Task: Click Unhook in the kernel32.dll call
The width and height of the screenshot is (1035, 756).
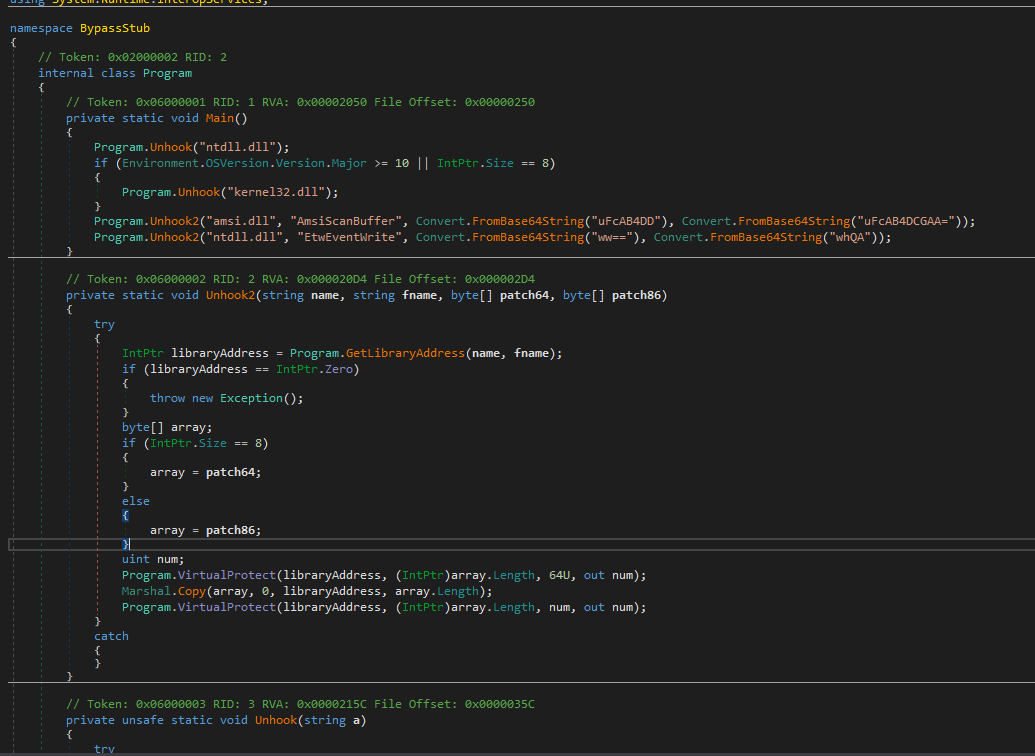Action: [x=199, y=192]
